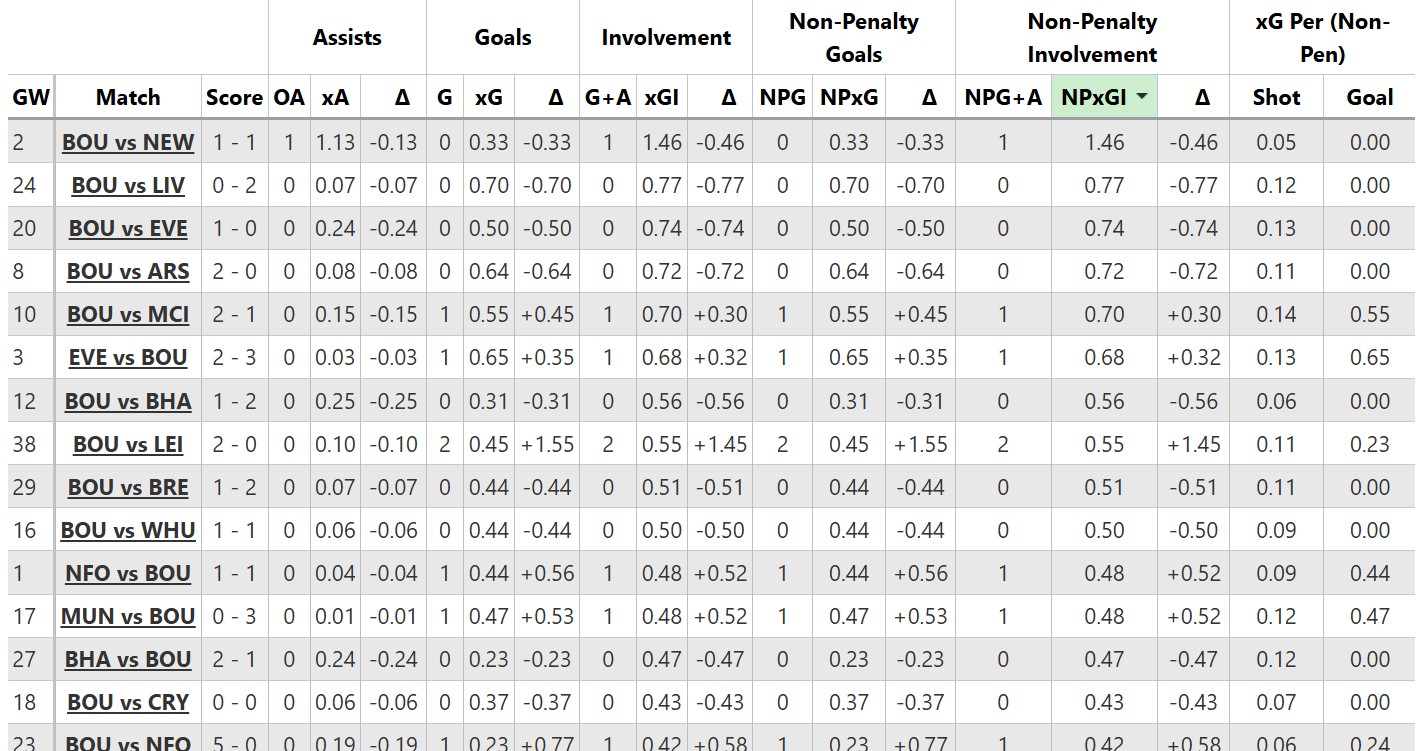
Task: Sort by the G+A column header
Action: click(608, 97)
